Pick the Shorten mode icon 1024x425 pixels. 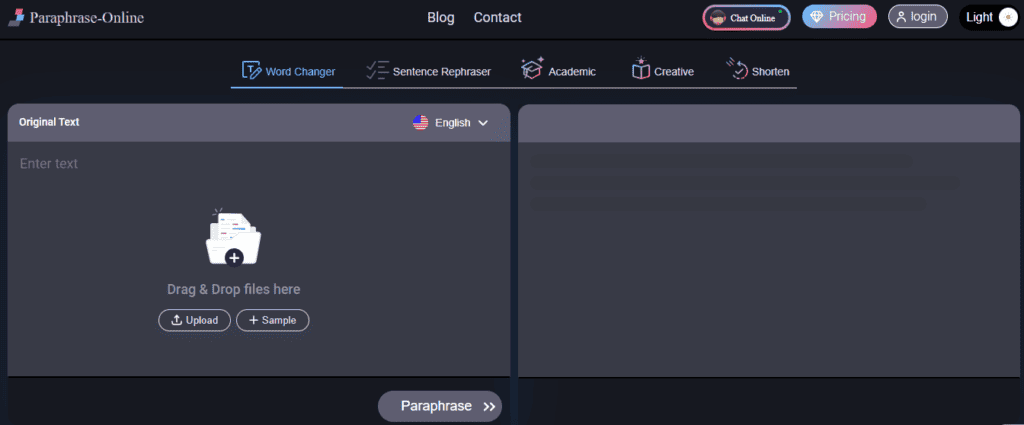737,69
